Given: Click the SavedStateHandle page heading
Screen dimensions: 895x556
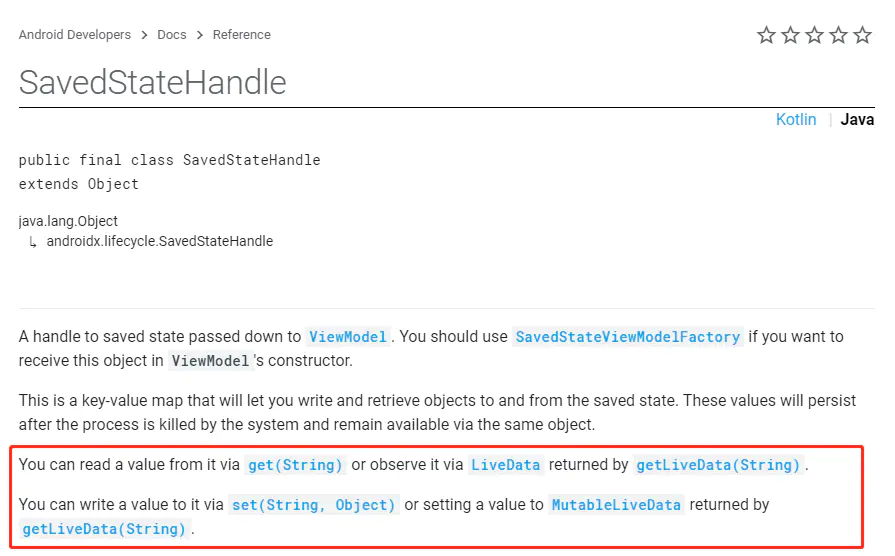Looking at the screenshot, I should point(153,82).
